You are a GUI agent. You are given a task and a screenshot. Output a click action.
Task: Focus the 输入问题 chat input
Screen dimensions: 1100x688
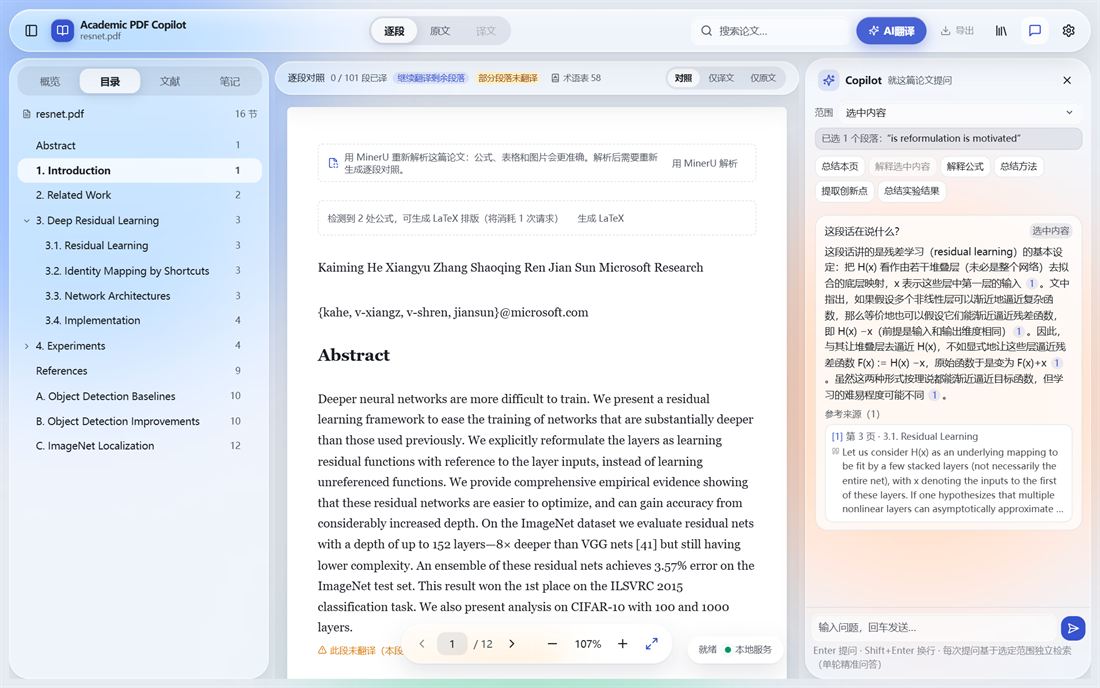936,627
